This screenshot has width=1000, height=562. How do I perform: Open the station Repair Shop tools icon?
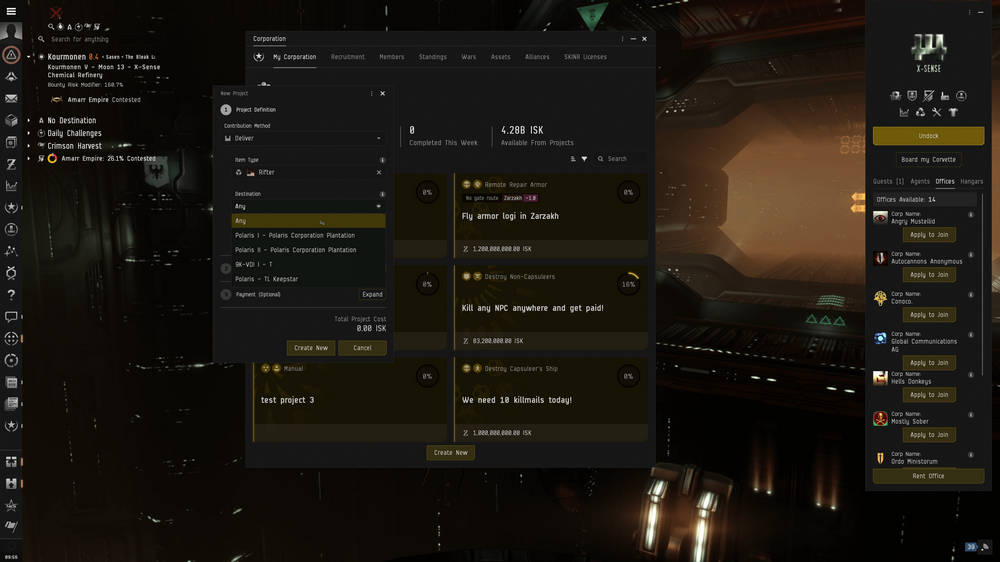(937, 112)
